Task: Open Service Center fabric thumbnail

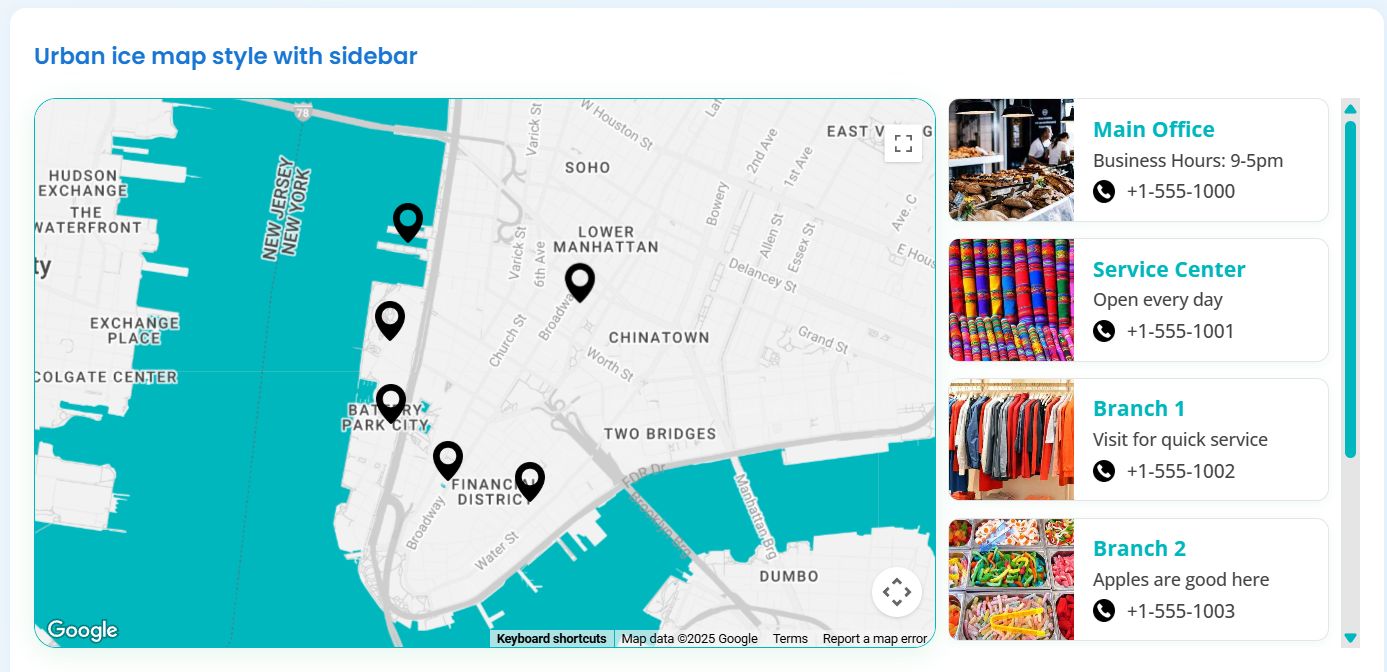Action: pyautogui.click(x=1011, y=300)
